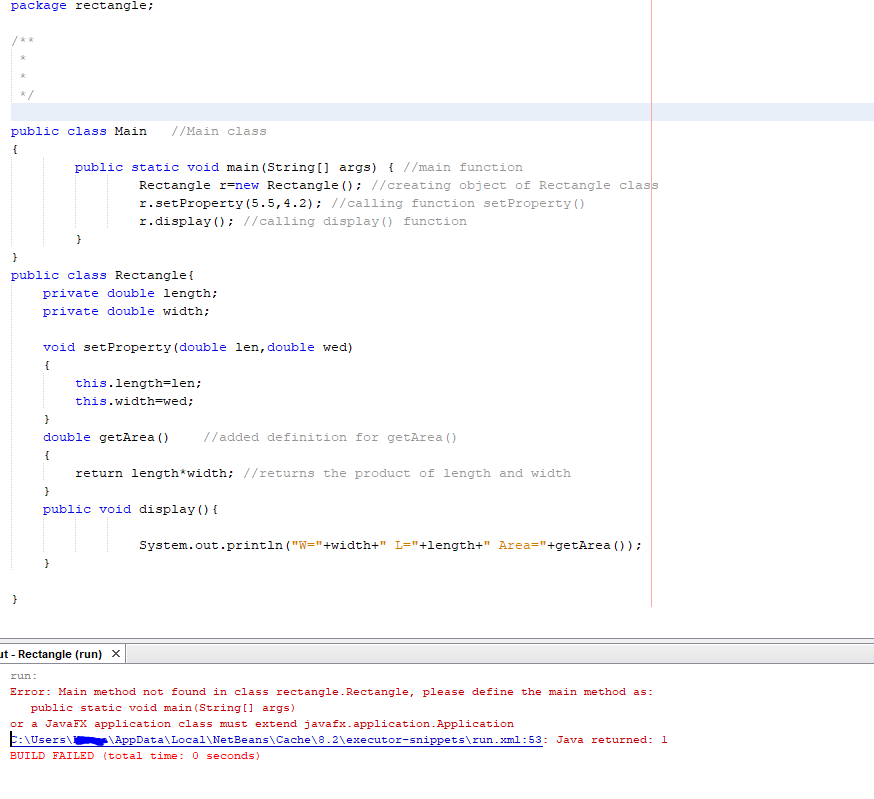Screen dimensions: 874x799
Task: Place cursor on "public class Main" declaration
Action: pos(77,130)
